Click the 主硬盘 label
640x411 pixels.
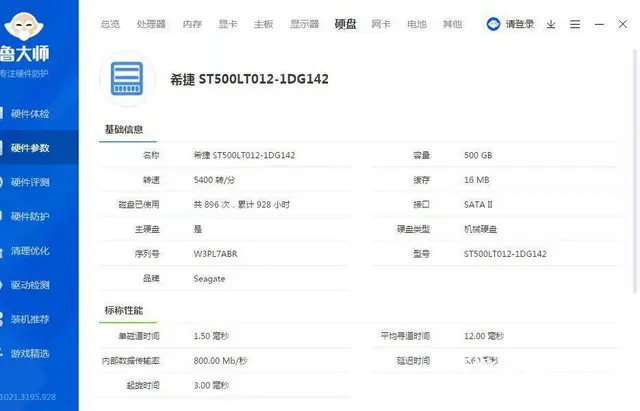pos(147,229)
